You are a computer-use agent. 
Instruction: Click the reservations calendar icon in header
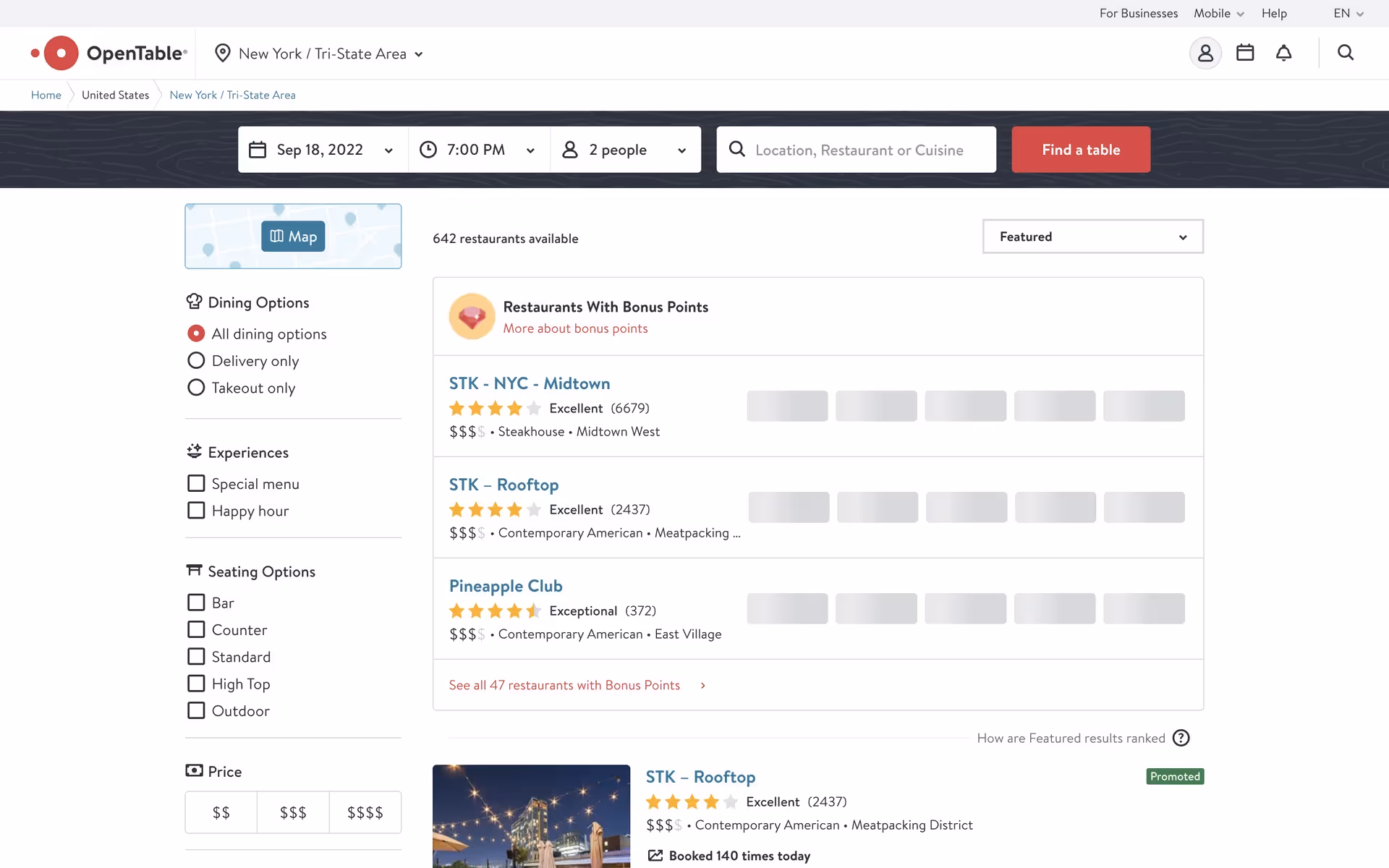[1245, 53]
